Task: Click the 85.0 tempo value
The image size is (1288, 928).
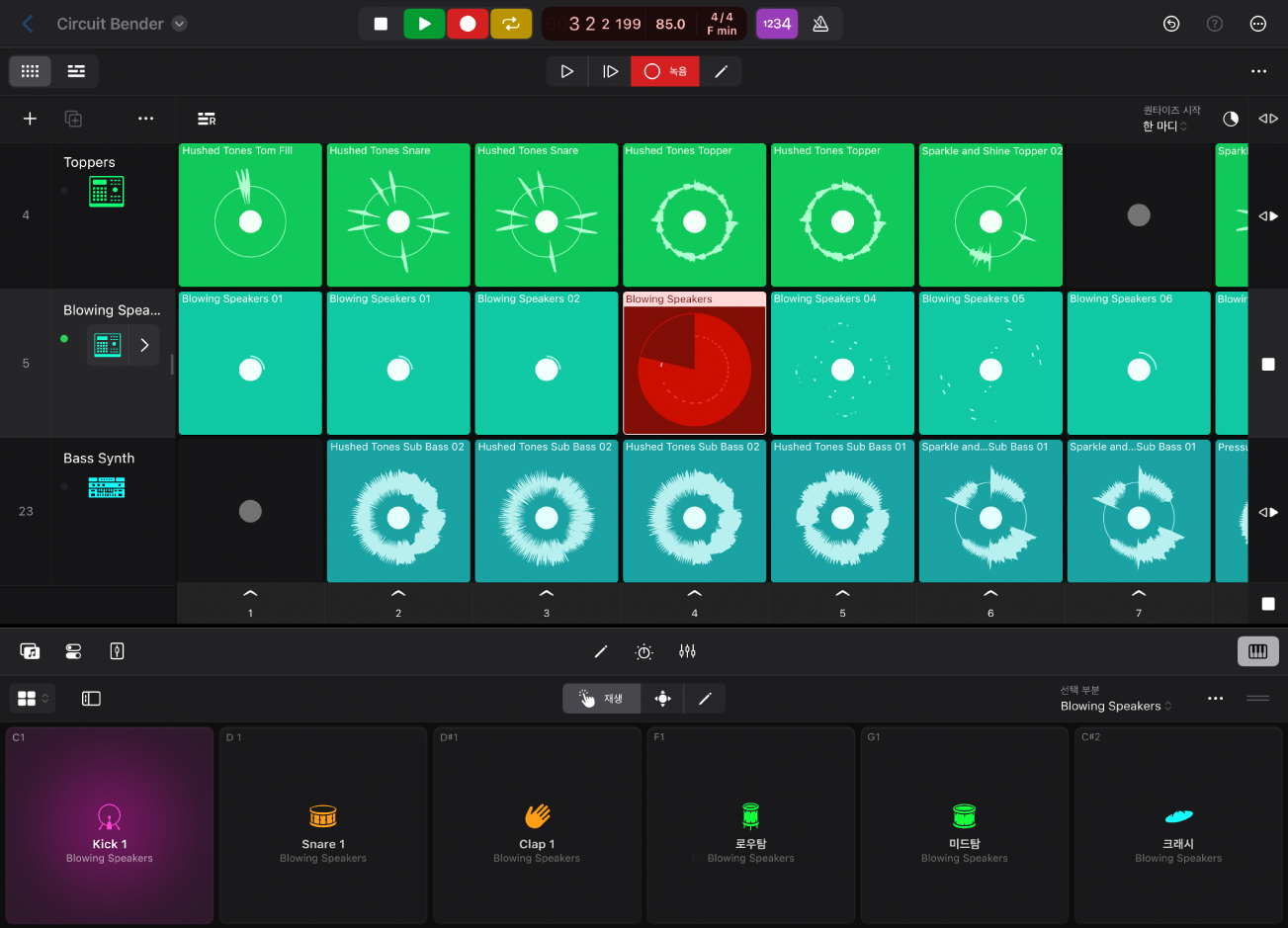Action: (670, 24)
